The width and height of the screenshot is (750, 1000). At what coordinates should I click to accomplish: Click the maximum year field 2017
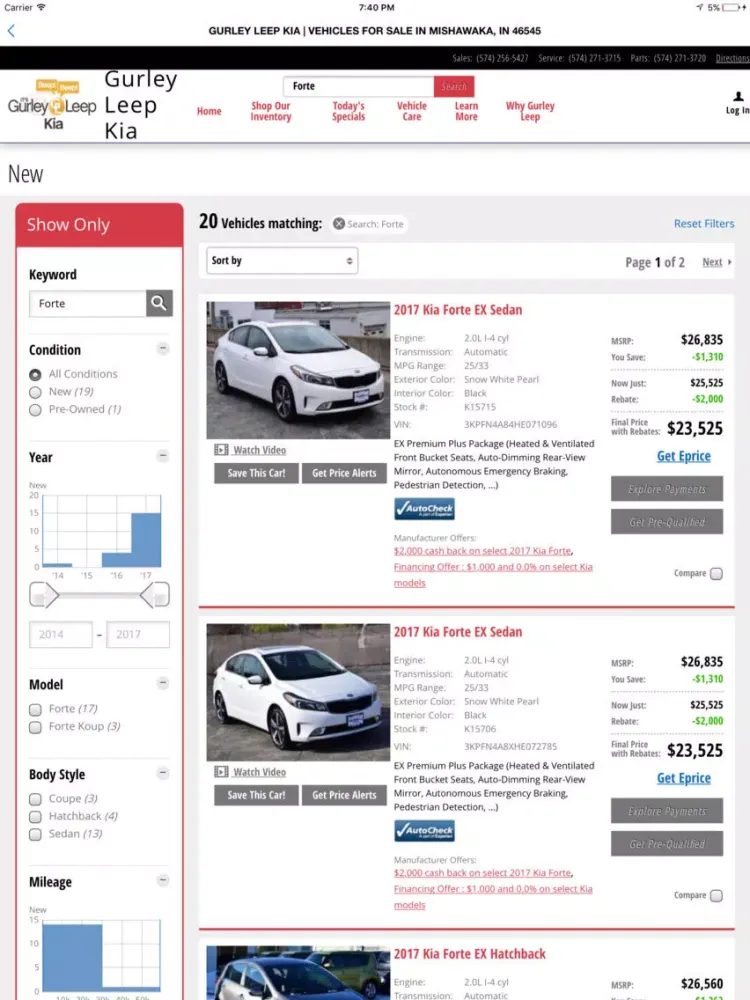tap(138, 635)
